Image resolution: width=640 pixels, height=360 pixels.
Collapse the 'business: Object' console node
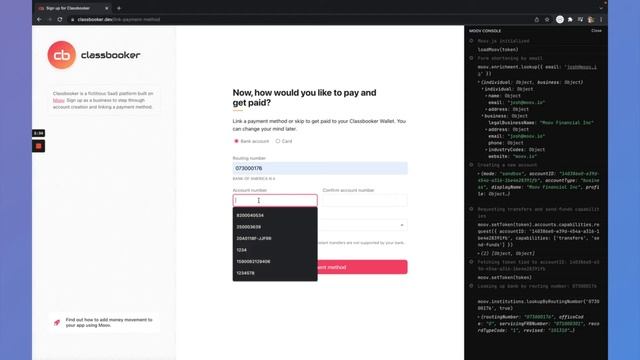(482, 116)
